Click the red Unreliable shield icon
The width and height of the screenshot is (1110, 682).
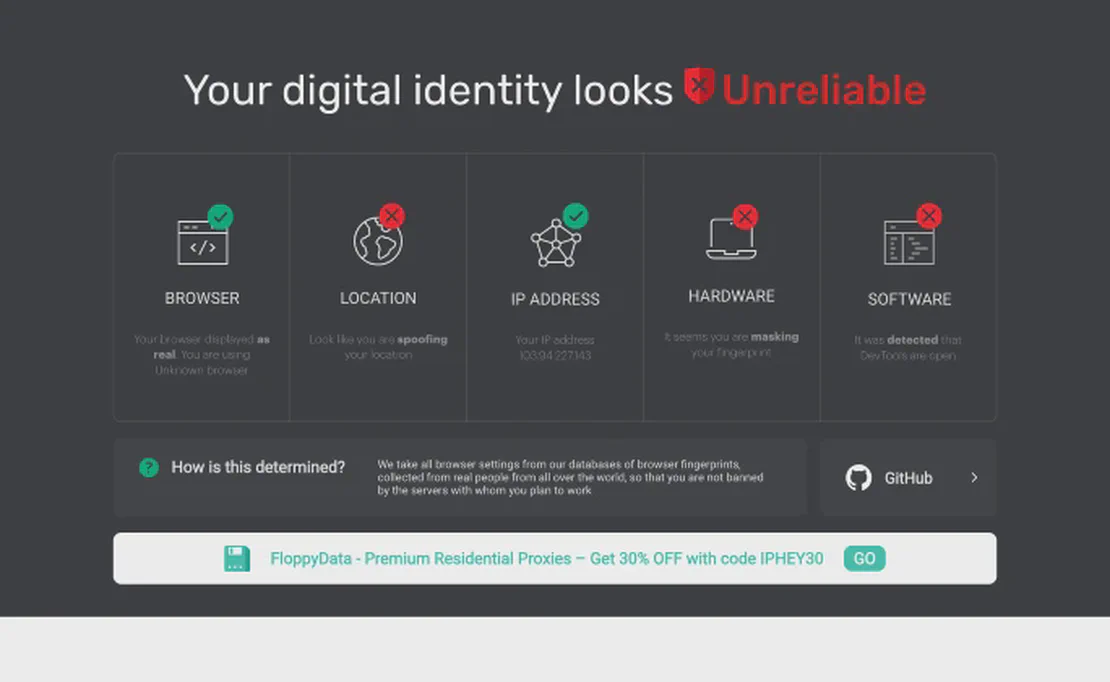(699, 86)
